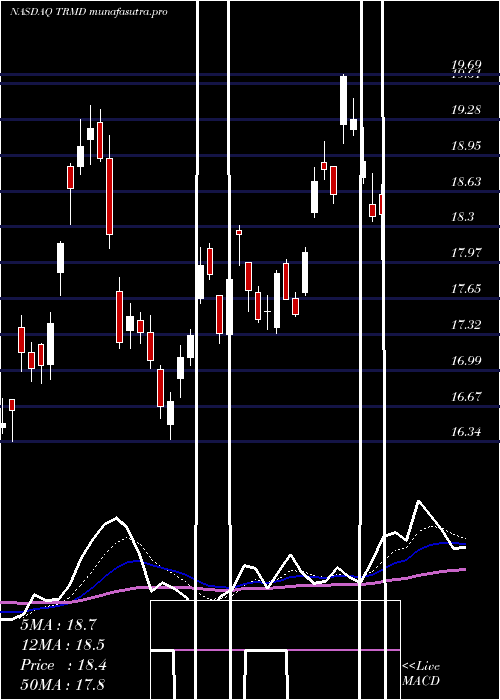Viewport: 500px width, 700px height.
Task: Select the 16.34 price level label
Action: (466, 432)
